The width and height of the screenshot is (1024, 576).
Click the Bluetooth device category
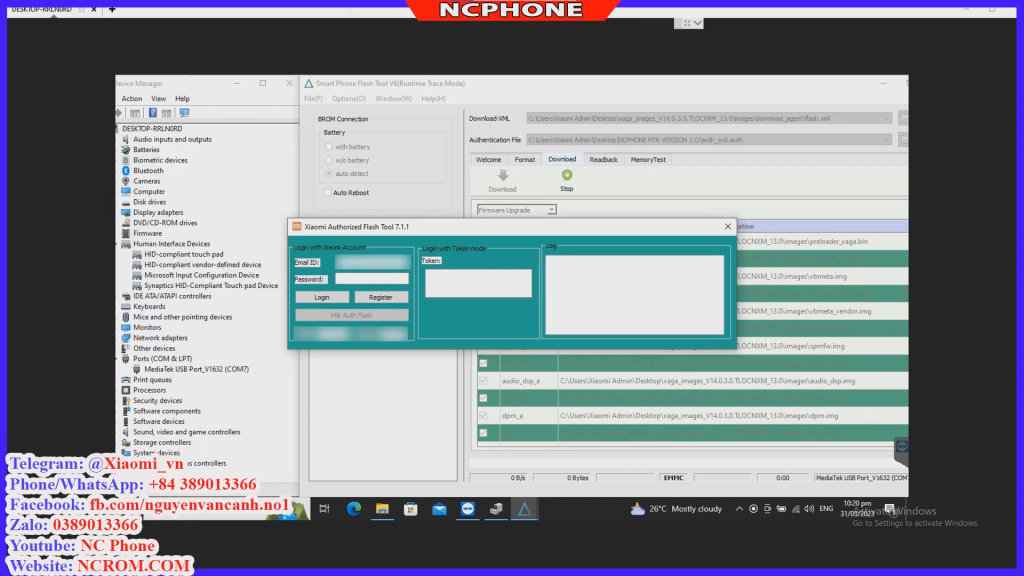tap(148, 171)
